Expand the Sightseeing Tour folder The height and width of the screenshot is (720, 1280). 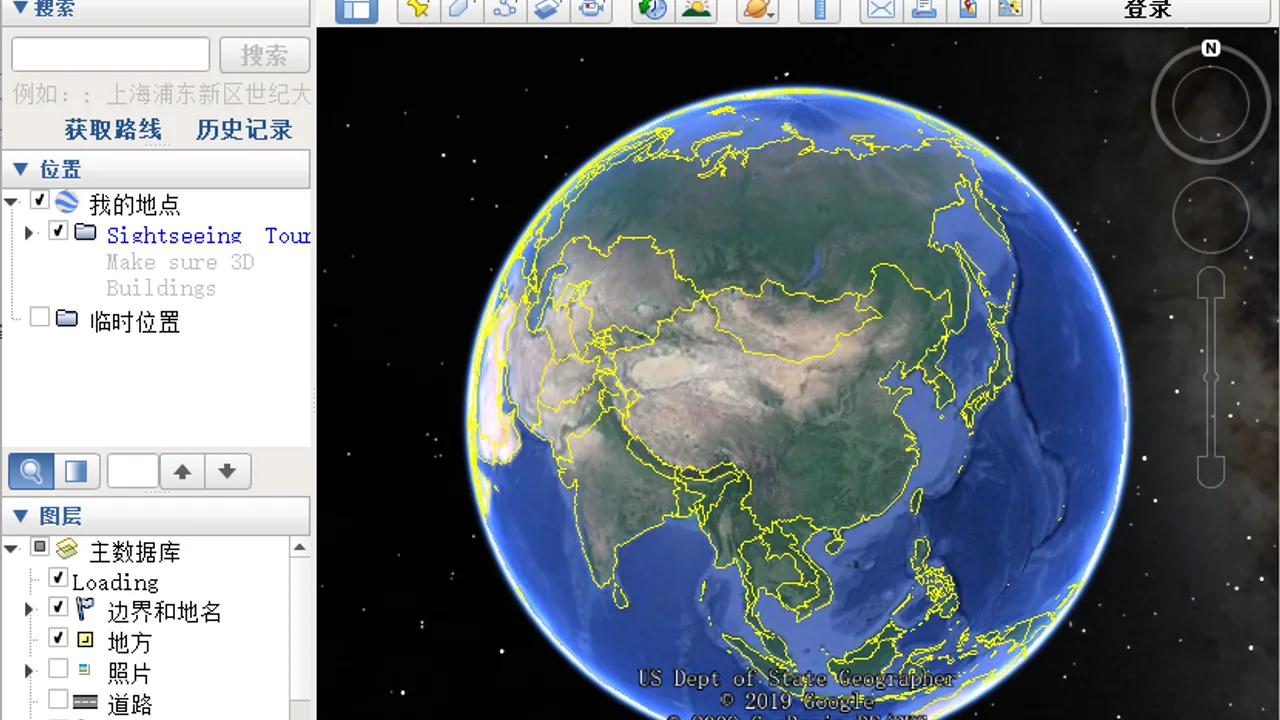click(x=29, y=233)
